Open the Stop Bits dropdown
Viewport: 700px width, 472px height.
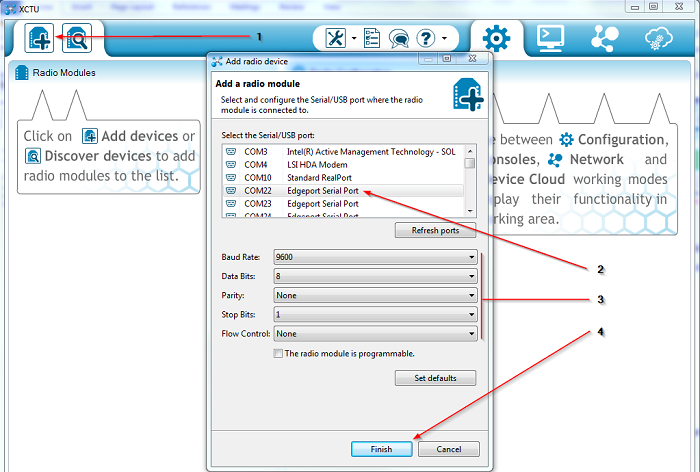pos(375,315)
